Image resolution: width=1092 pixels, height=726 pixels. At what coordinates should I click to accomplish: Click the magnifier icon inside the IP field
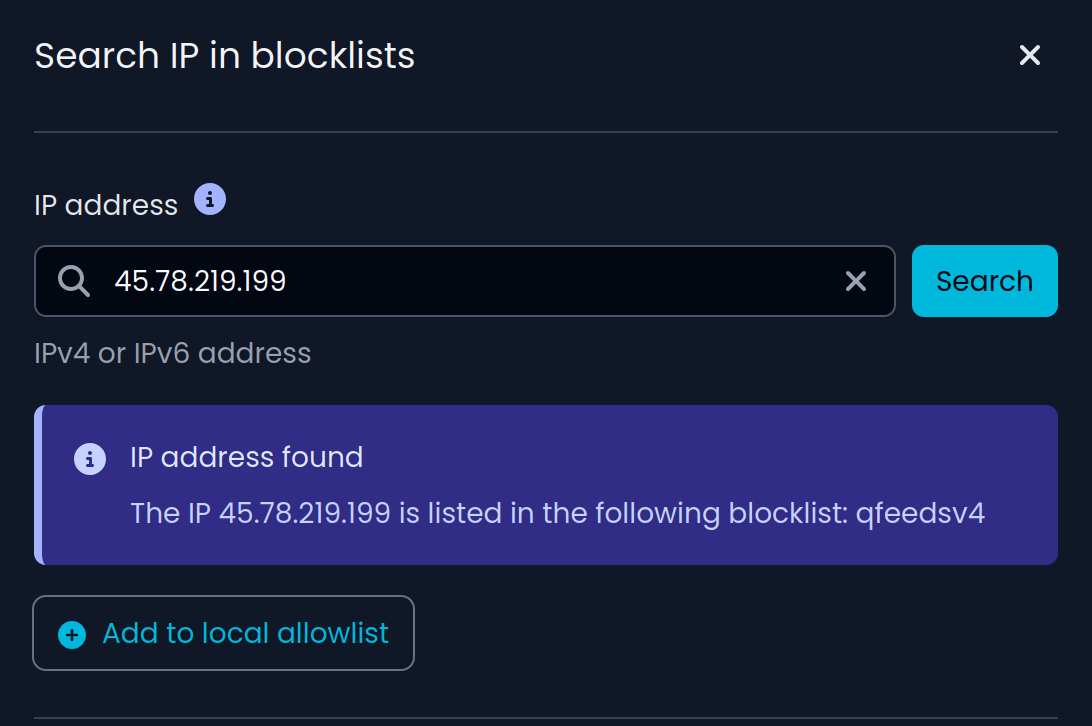coord(74,281)
